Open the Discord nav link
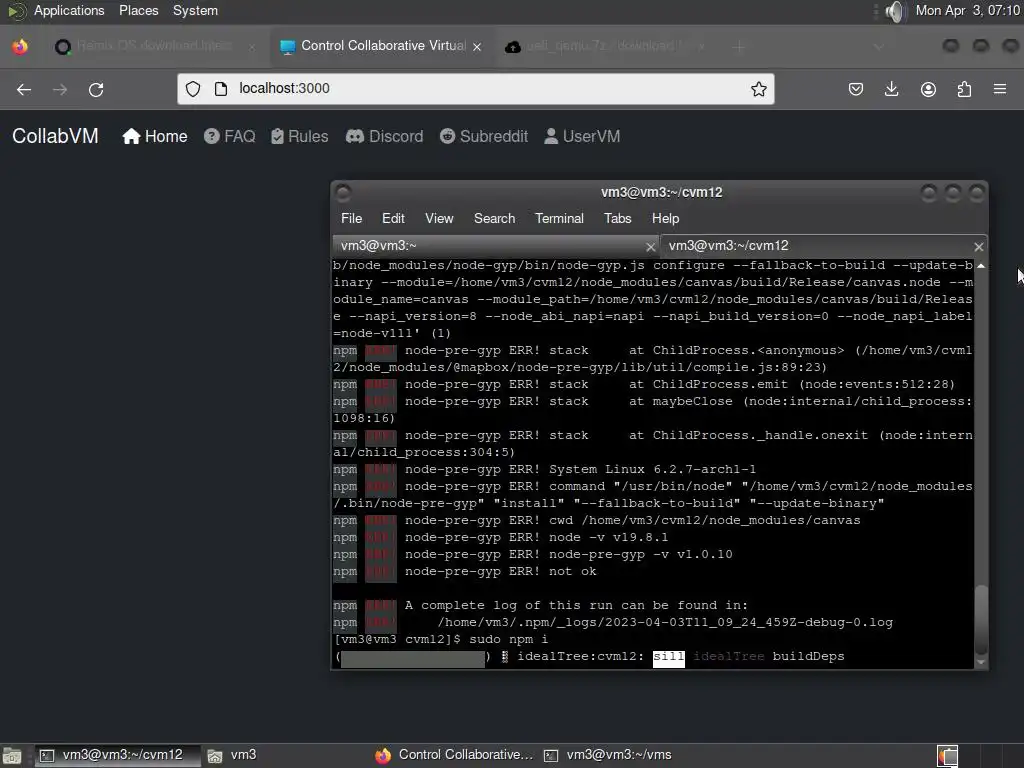Screen dimensions: 1024x768 pos(384,136)
